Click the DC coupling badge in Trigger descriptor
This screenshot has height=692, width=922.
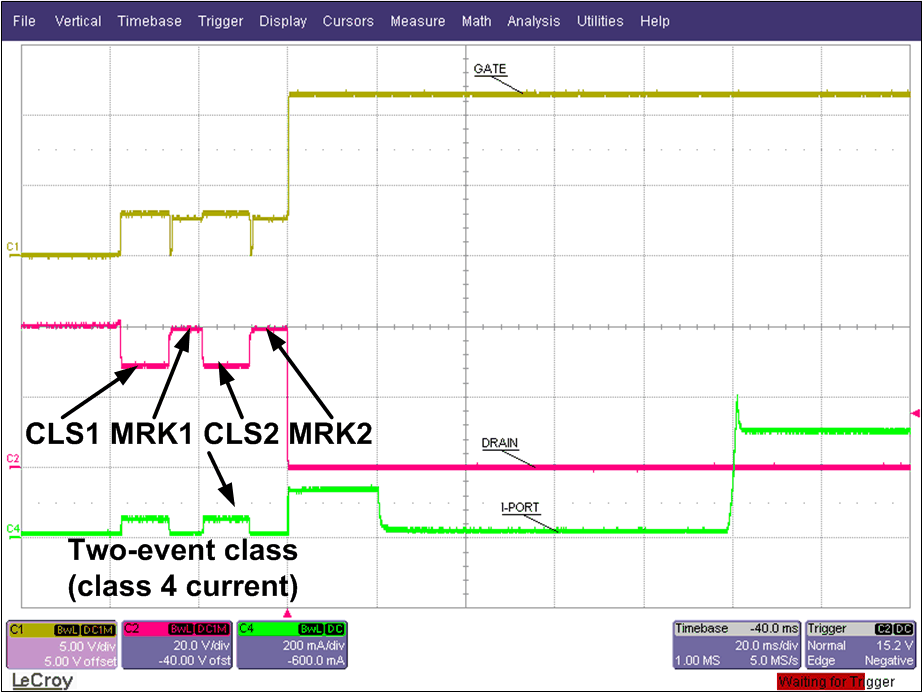(x=903, y=629)
